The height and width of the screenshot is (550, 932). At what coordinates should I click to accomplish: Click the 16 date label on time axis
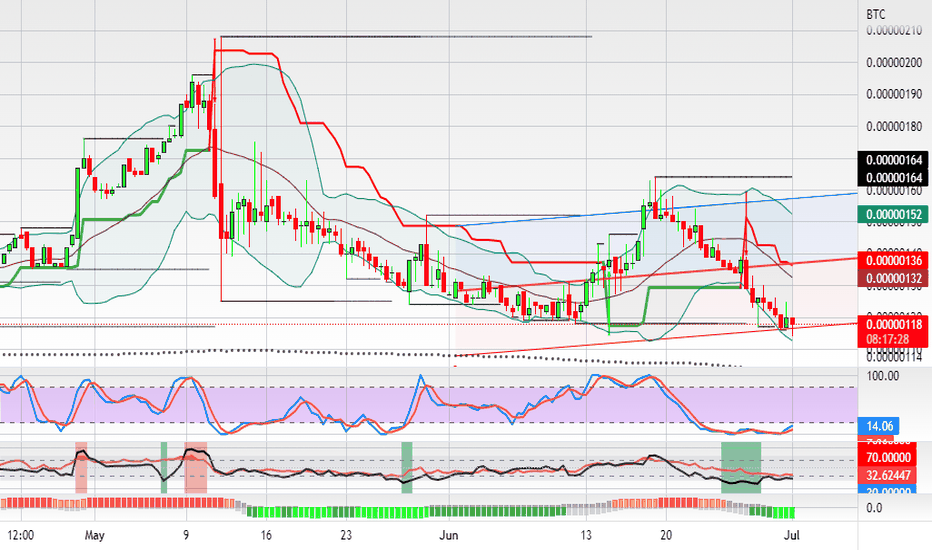tap(266, 535)
